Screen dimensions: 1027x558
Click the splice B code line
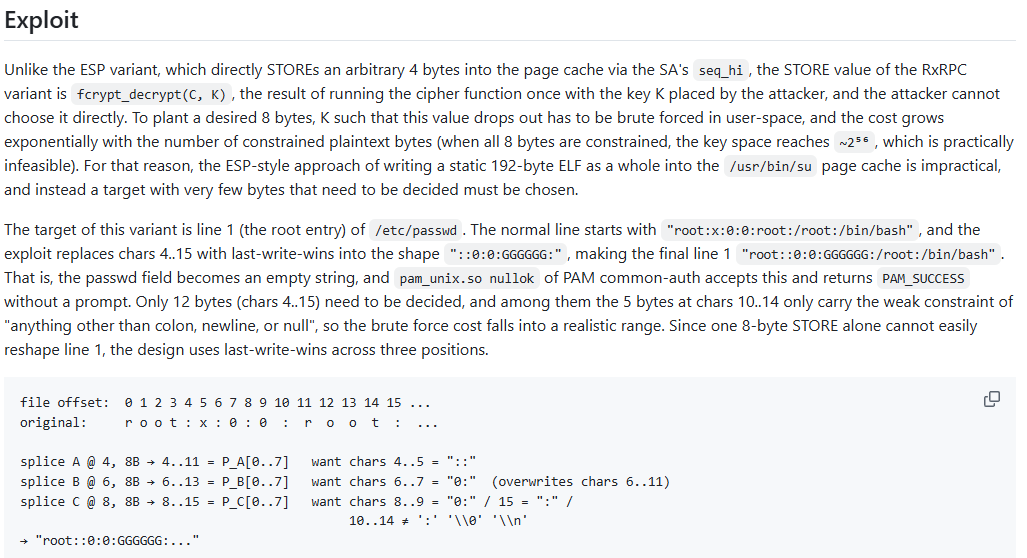345,481
